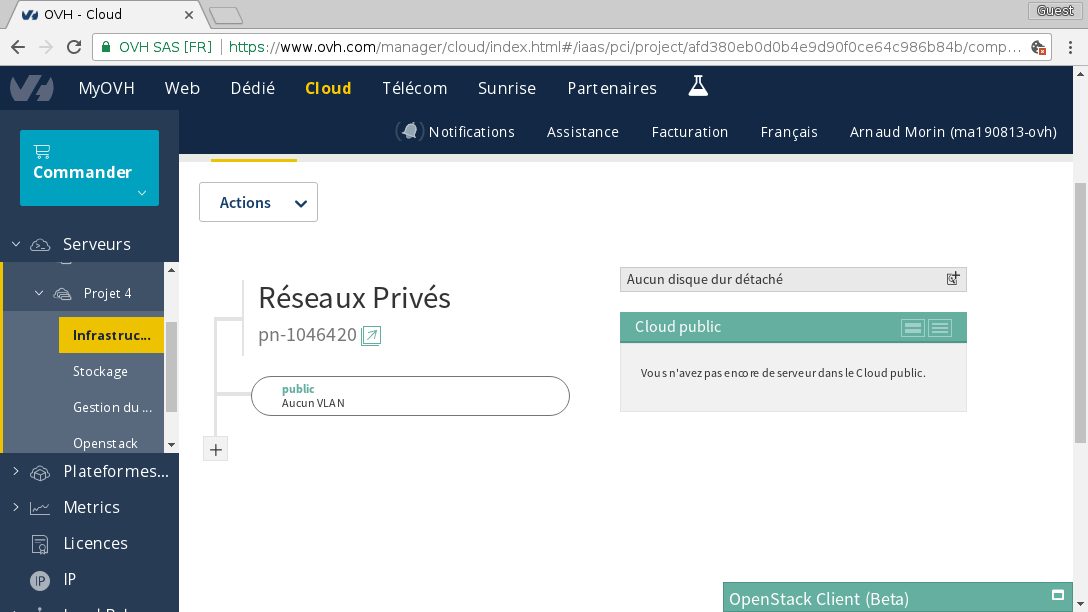Click the Aucun disque dur détaché bar

[793, 279]
